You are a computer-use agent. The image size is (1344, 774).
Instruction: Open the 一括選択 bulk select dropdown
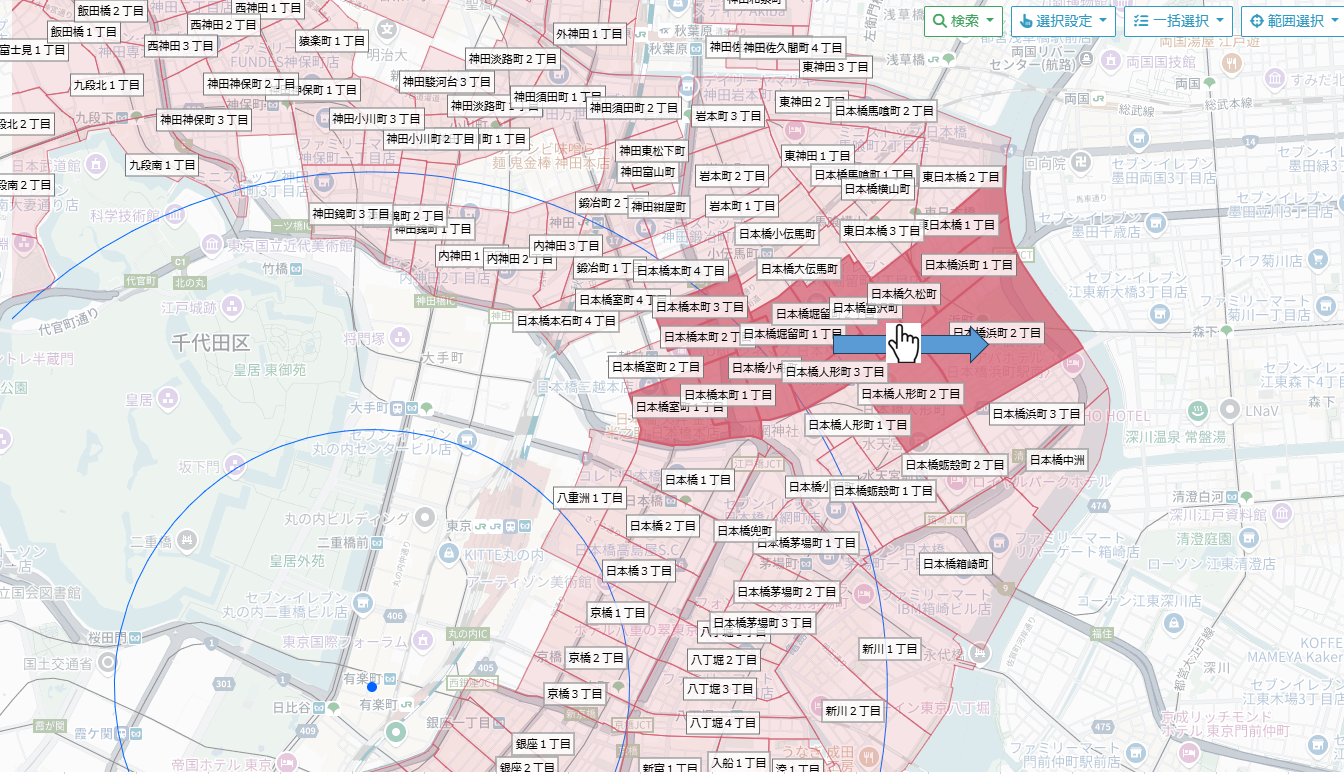[x=1178, y=21]
